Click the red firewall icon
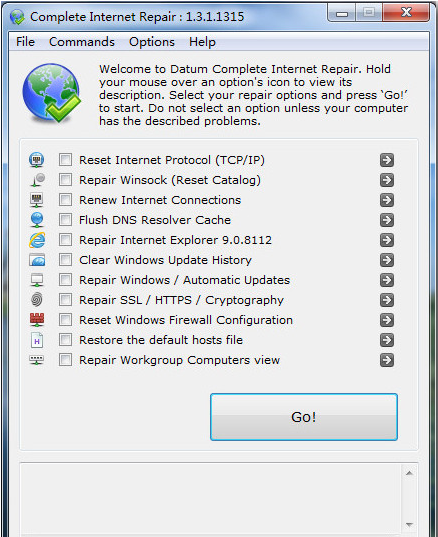 (x=37, y=320)
